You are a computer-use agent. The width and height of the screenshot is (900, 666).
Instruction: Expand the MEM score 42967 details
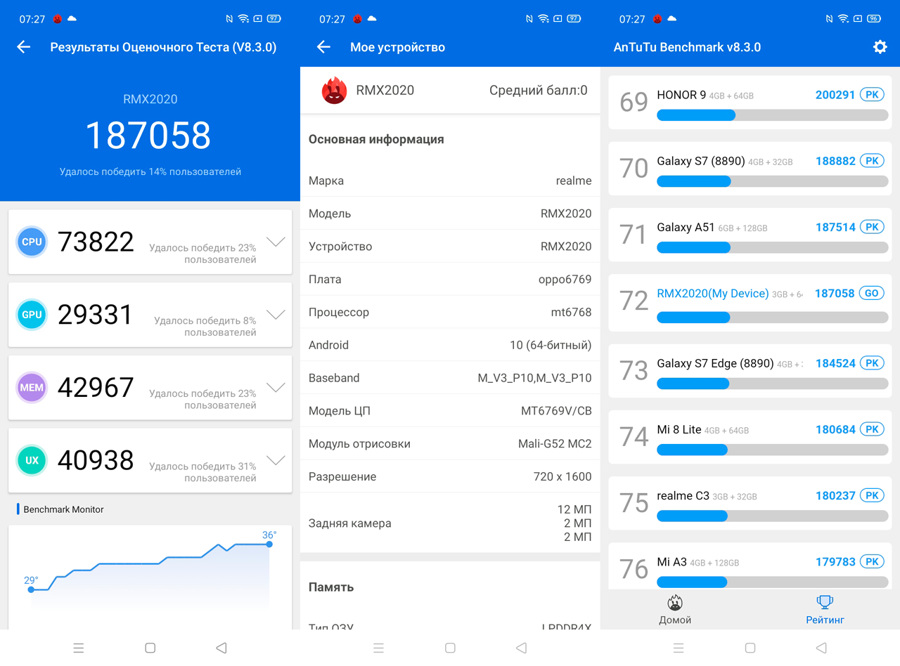tap(276, 388)
